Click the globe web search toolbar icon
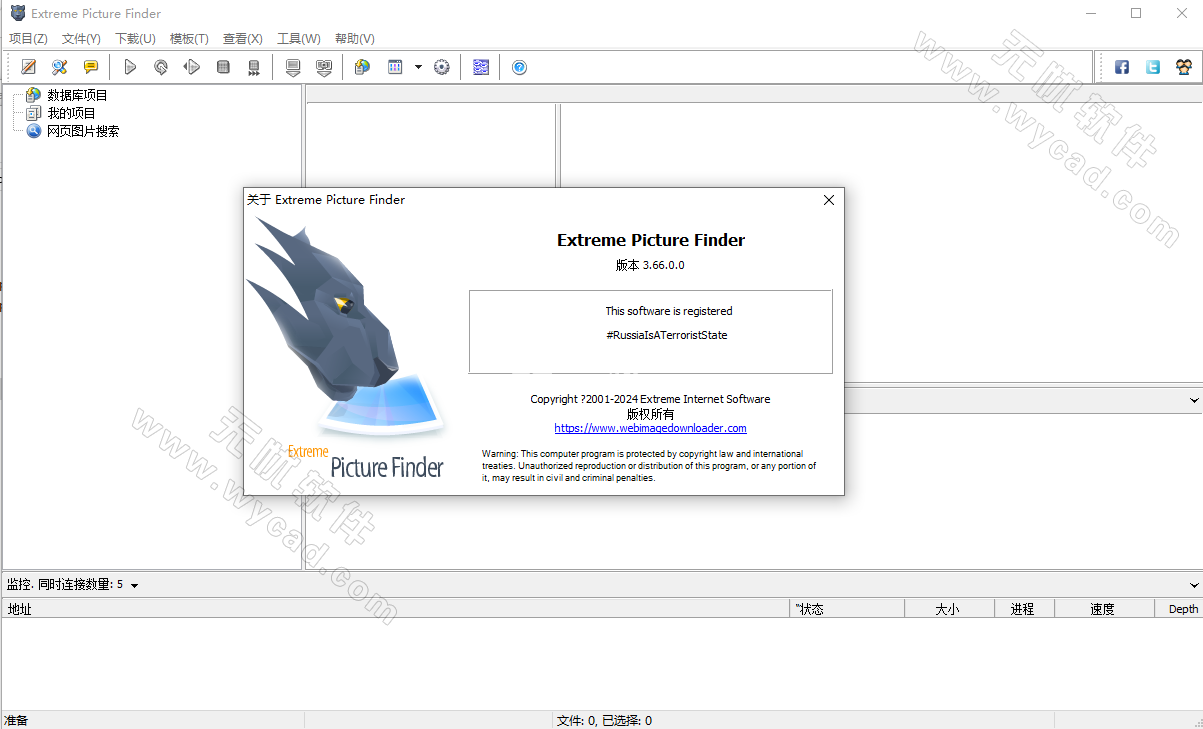The height and width of the screenshot is (729, 1203). pyautogui.click(x=362, y=67)
